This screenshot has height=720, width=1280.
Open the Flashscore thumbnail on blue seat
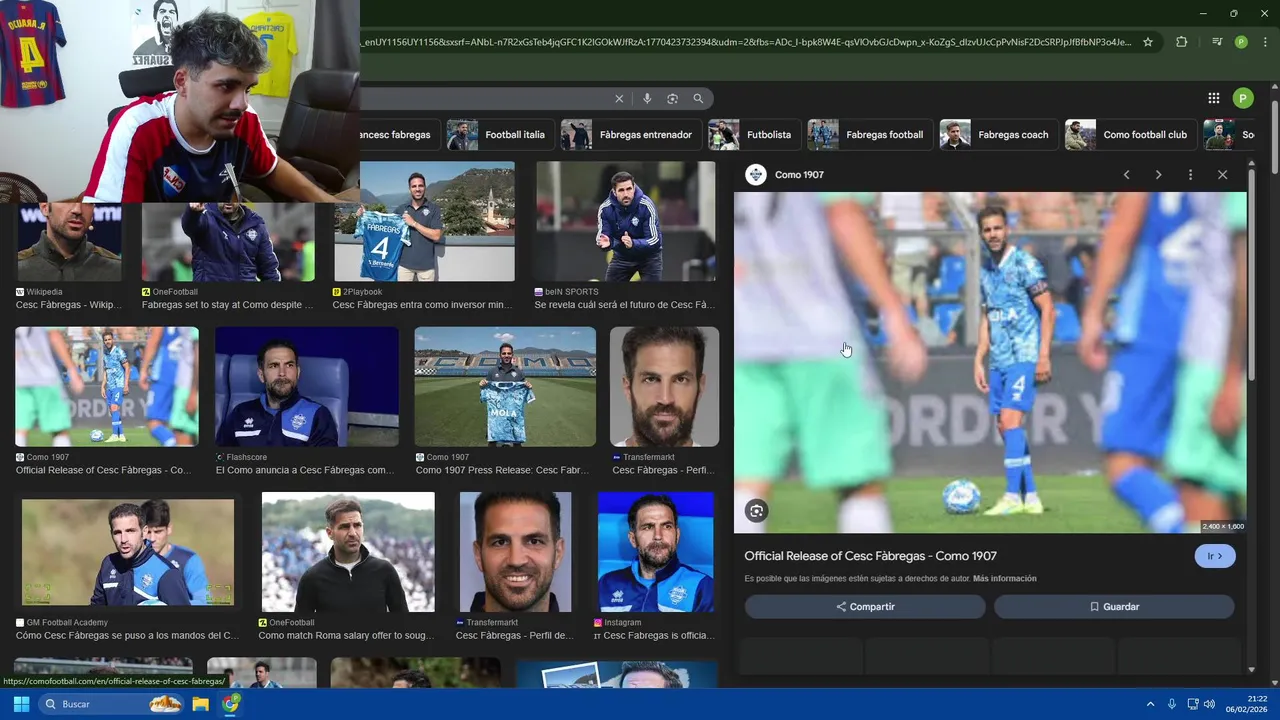306,386
